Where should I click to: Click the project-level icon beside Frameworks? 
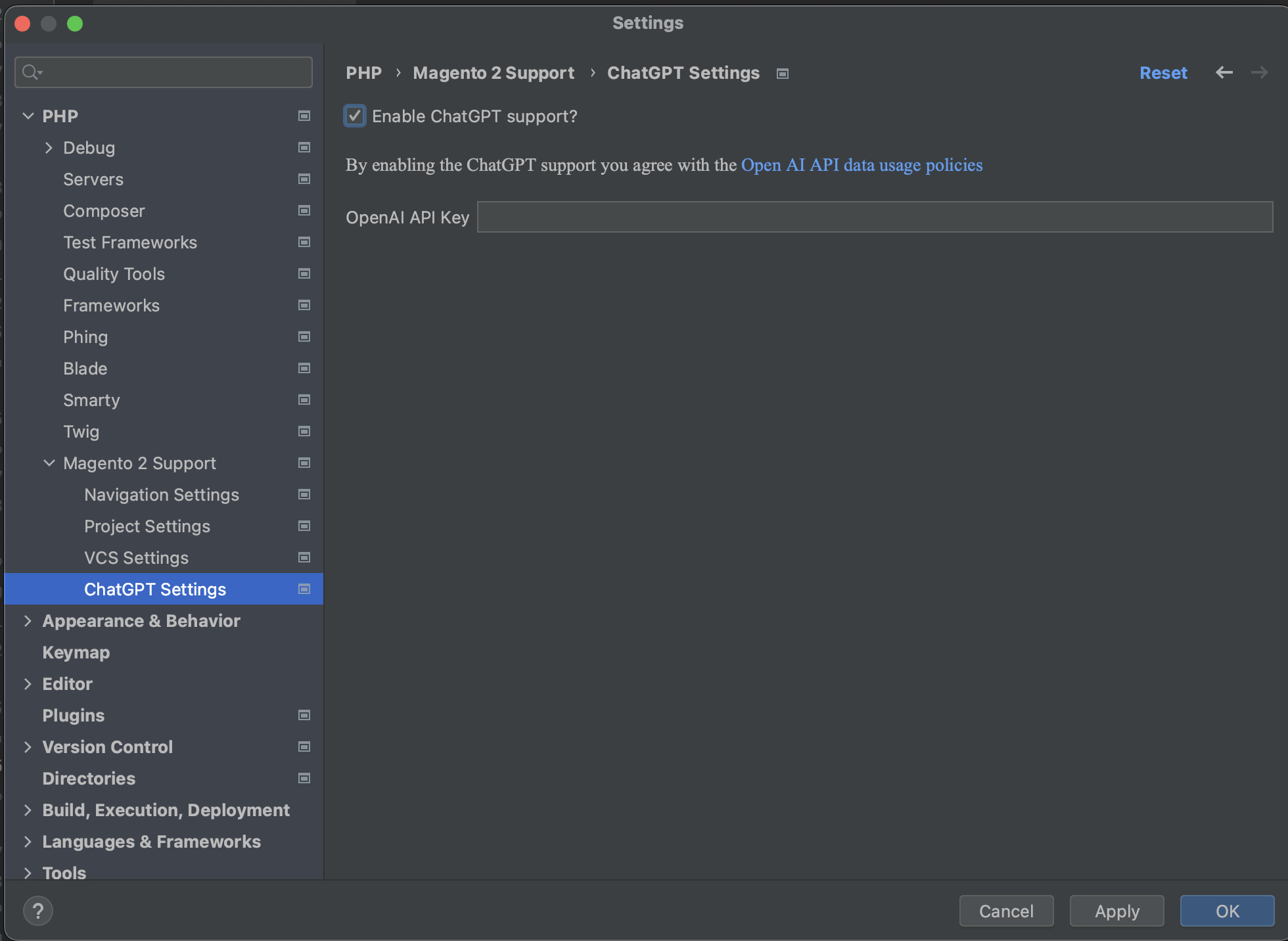click(x=304, y=305)
